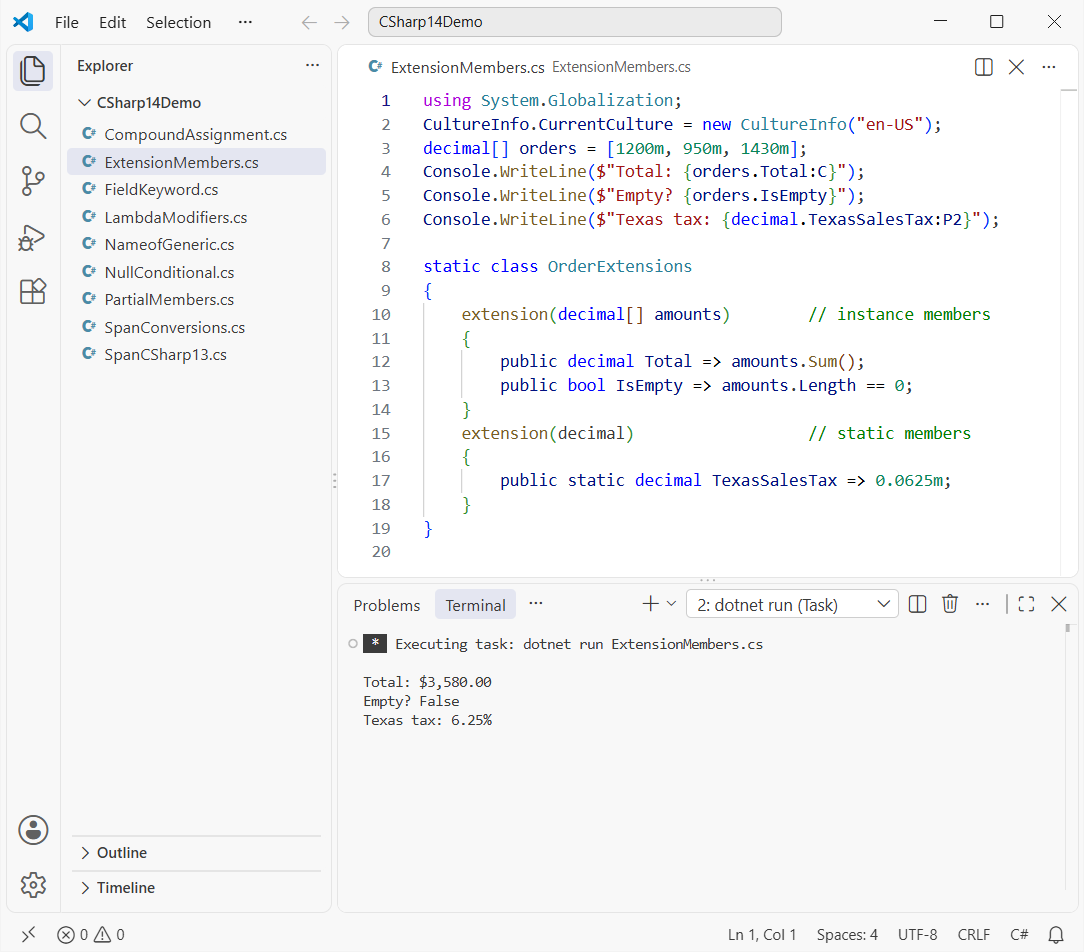1084x952 pixels.
Task: Switch to the Problems tab
Action: (386, 606)
